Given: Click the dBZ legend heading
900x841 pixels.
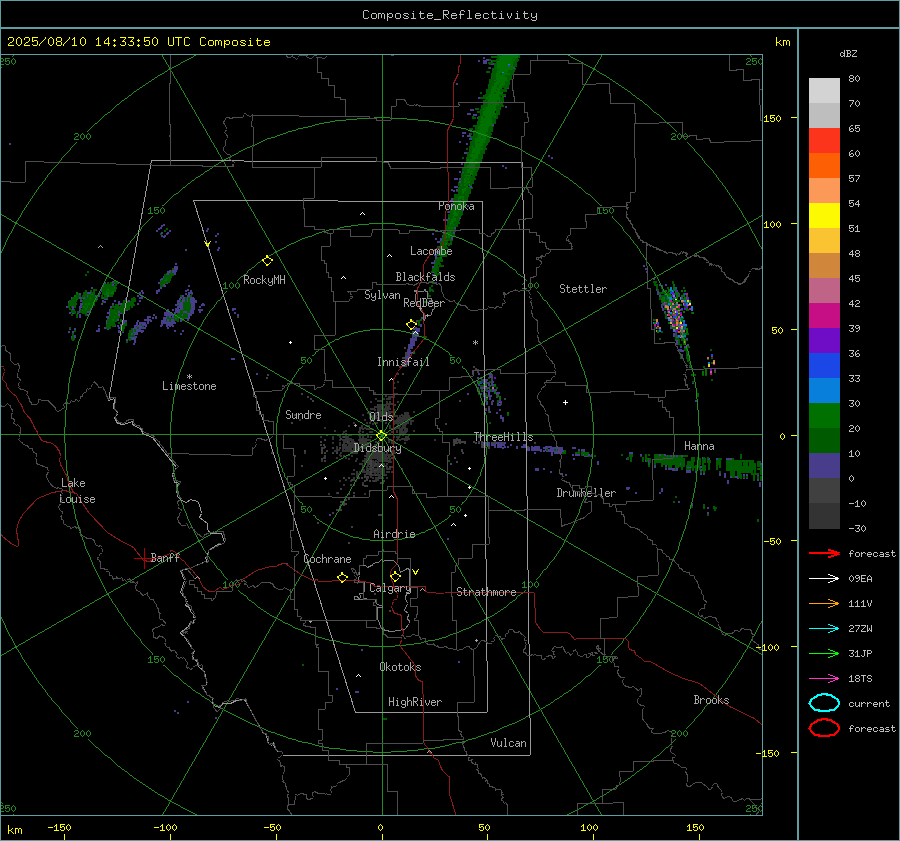Looking at the screenshot, I should pos(848,53).
